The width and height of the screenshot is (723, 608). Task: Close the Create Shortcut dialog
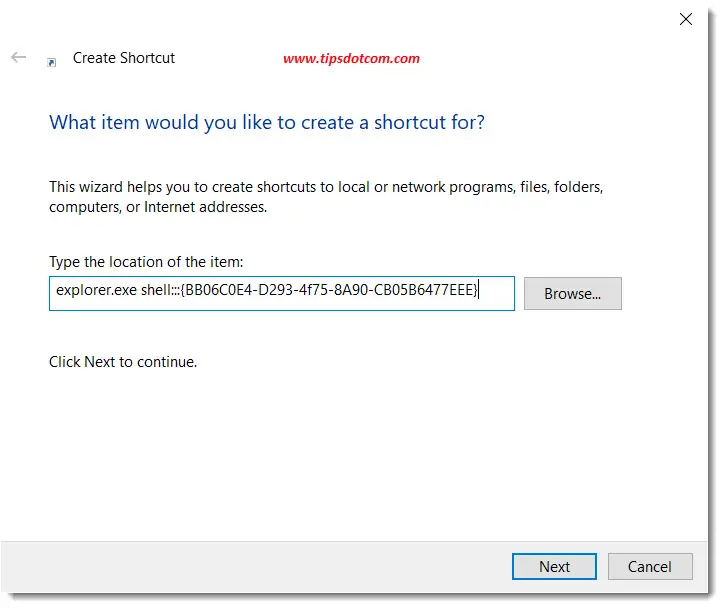tap(686, 19)
